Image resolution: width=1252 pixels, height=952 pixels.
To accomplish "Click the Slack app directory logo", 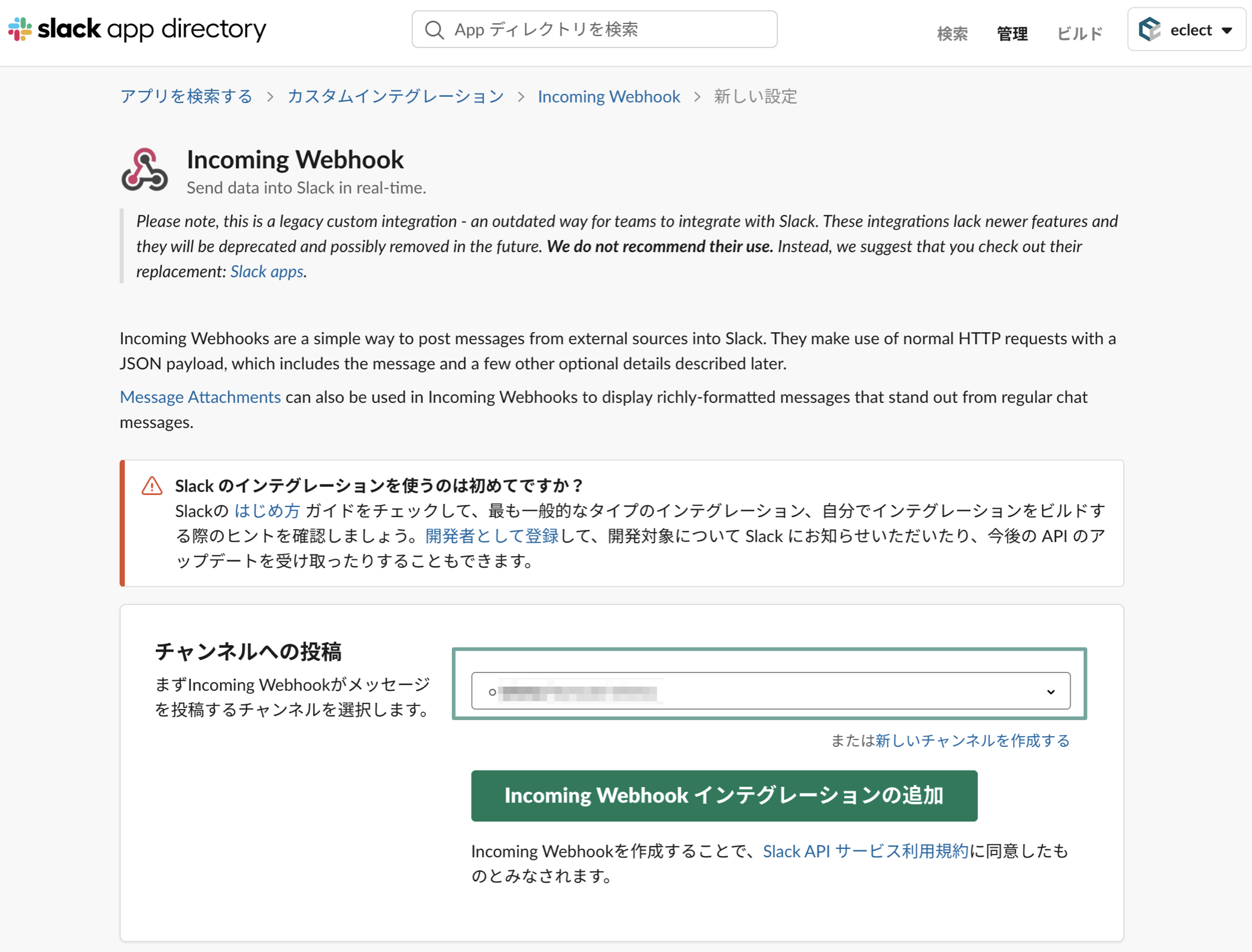I will tap(137, 29).
